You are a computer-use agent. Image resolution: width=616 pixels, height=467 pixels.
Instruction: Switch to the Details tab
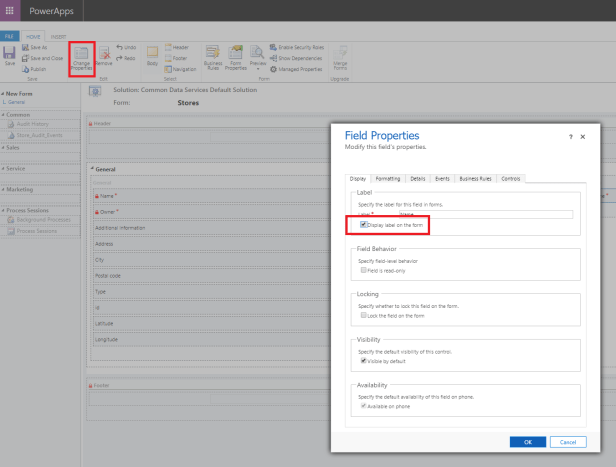(x=418, y=179)
